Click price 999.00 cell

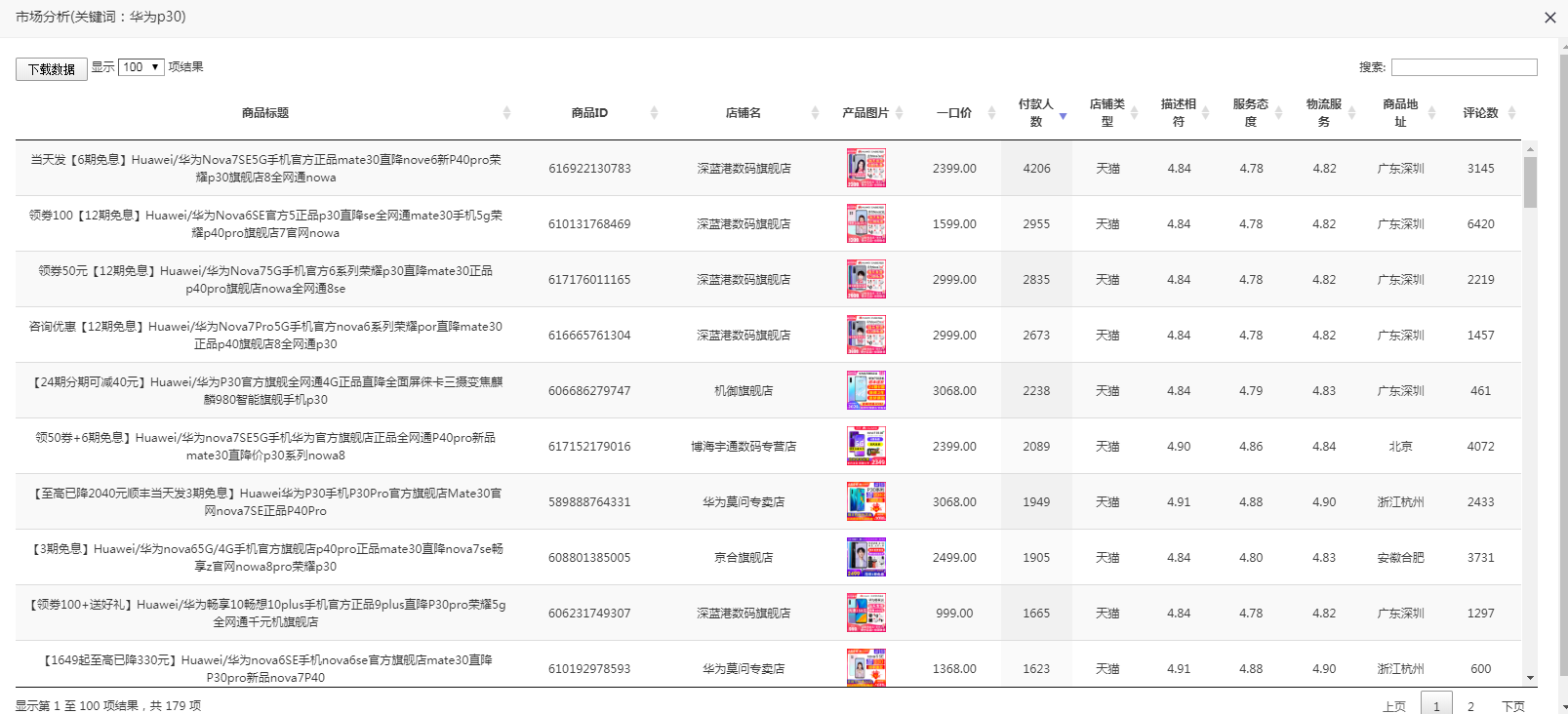tap(954, 614)
